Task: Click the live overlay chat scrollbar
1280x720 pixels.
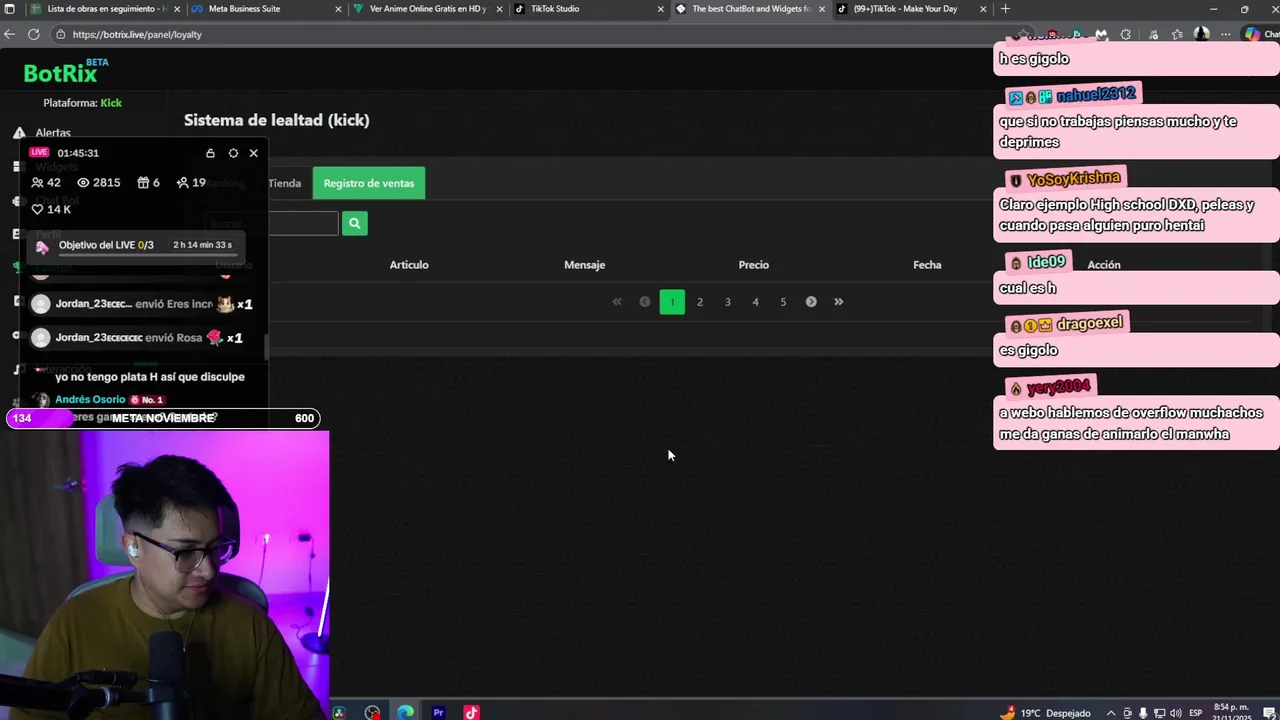Action: pyautogui.click(x=265, y=348)
